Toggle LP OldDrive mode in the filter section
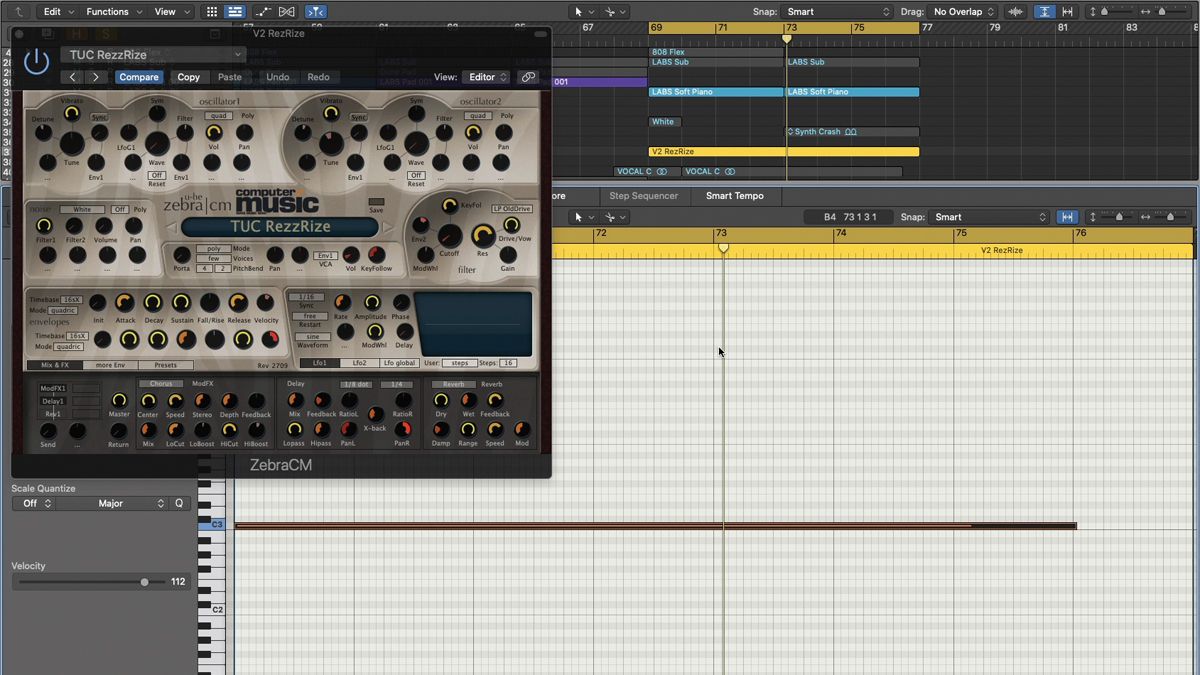1200x675 pixels. pos(512,209)
